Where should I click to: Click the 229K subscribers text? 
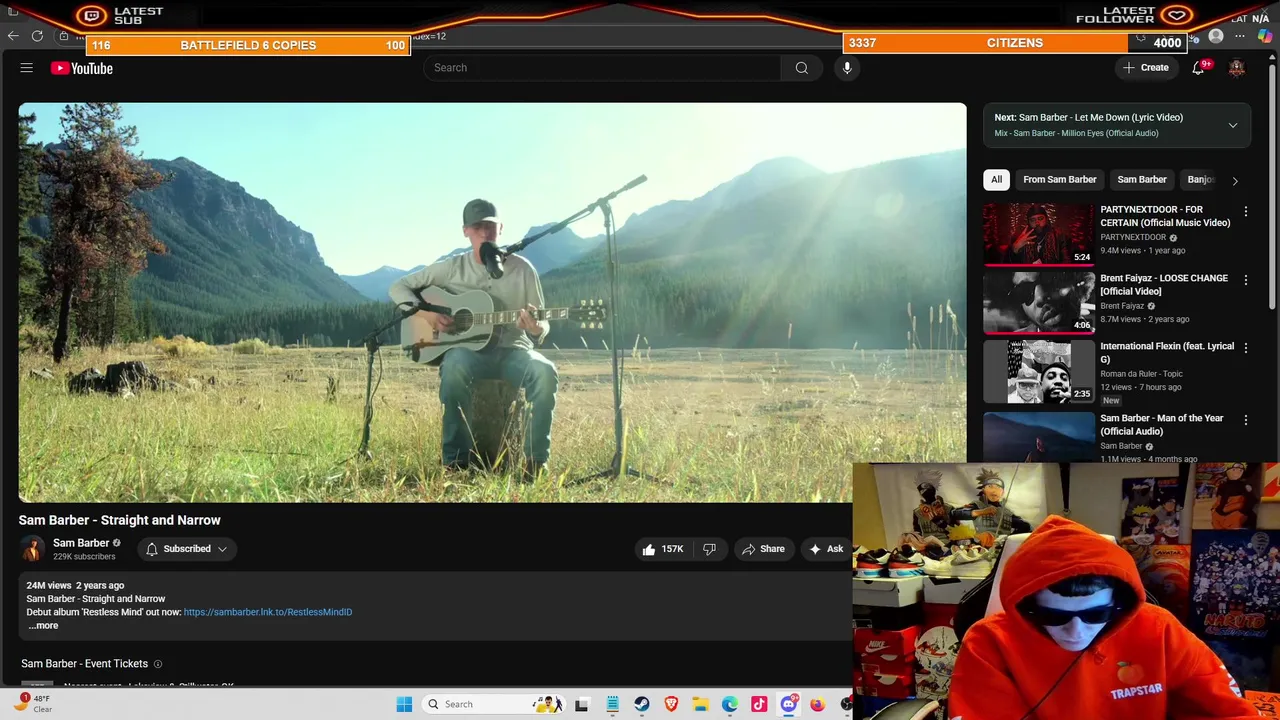pyautogui.click(x=84, y=557)
